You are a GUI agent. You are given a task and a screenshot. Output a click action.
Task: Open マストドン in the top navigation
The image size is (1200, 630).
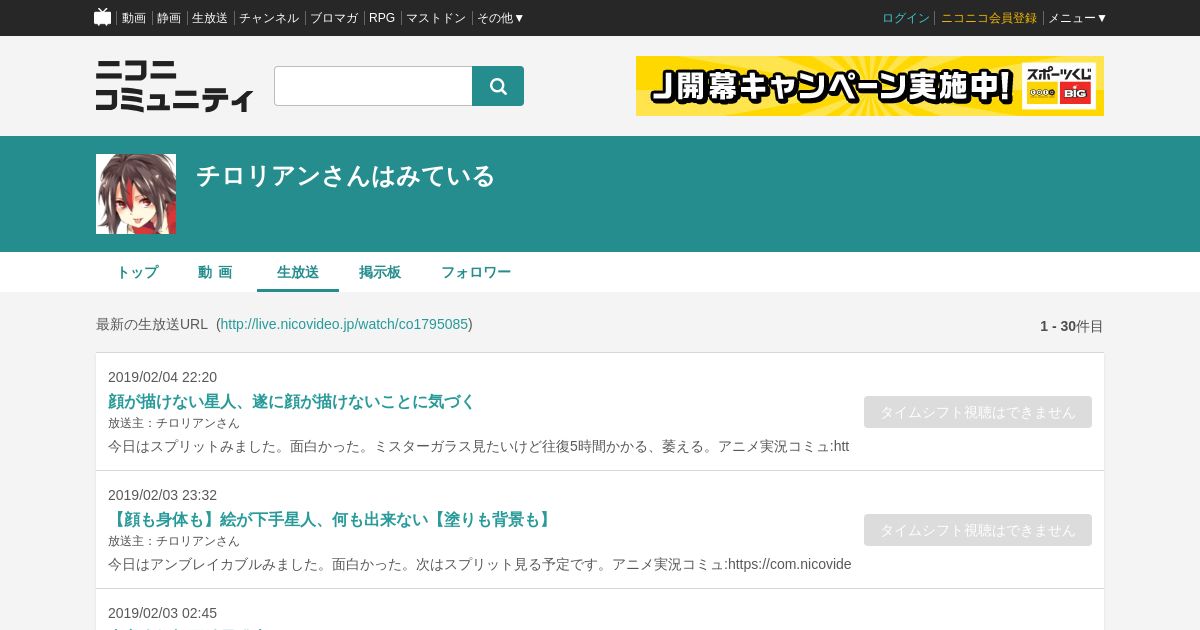coord(436,18)
